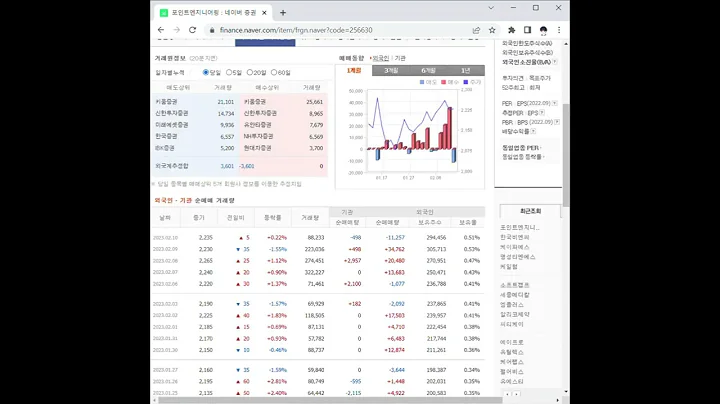
Task: Open the Chrome profile avatar
Action: pos(543,30)
